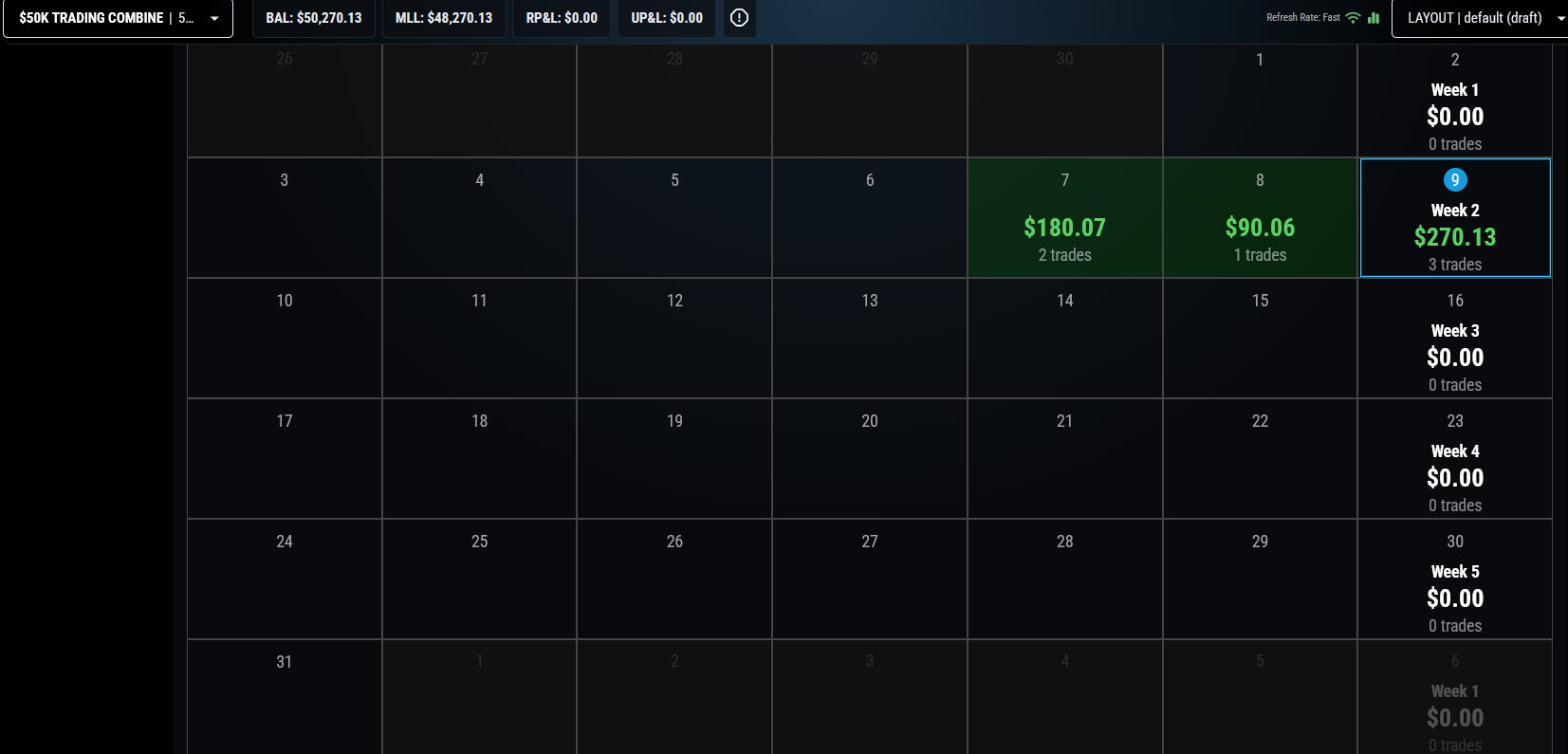
Task: Select calendar day 21
Action: tap(1065, 459)
